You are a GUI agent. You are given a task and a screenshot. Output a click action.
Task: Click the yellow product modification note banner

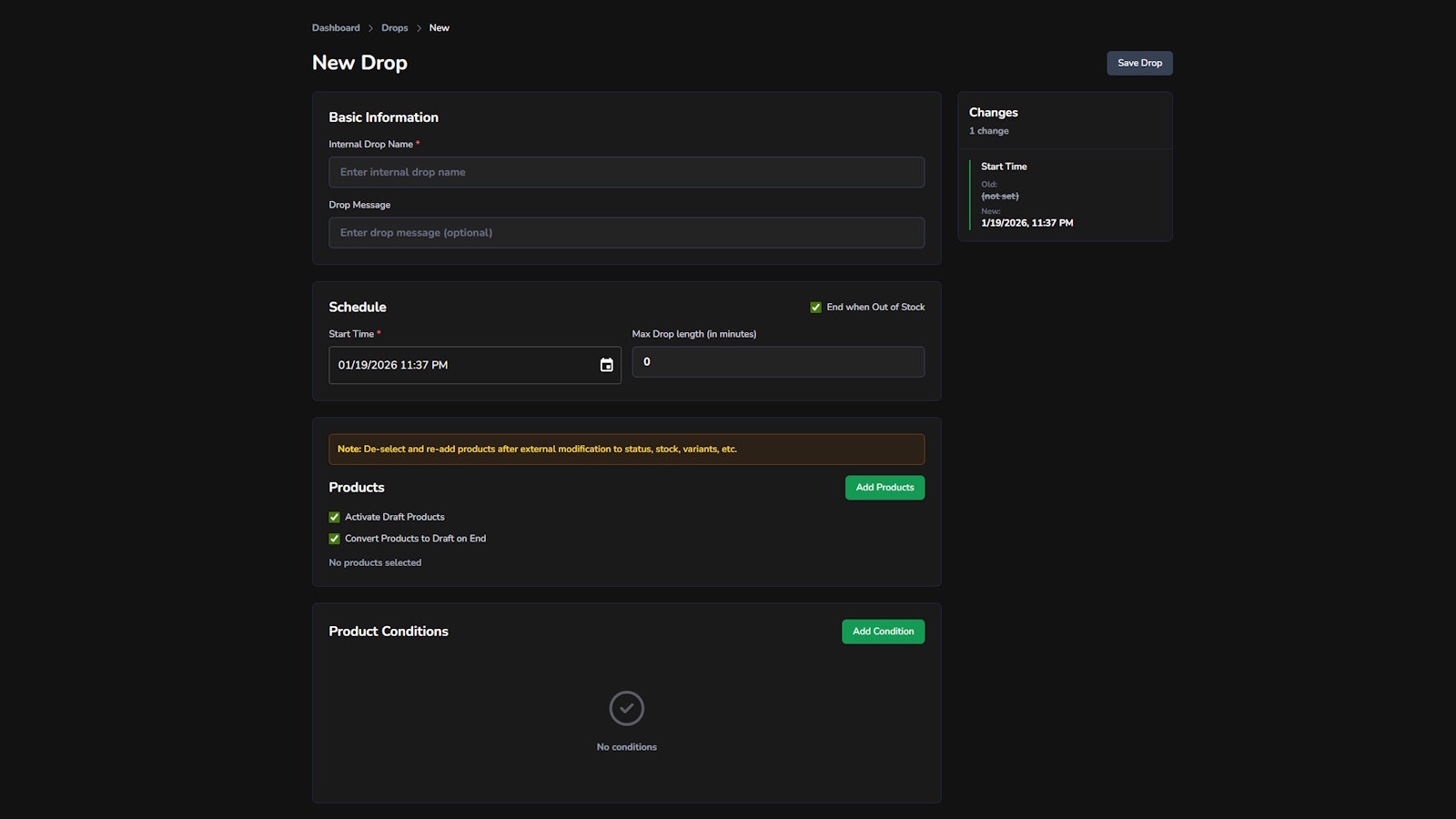click(626, 449)
